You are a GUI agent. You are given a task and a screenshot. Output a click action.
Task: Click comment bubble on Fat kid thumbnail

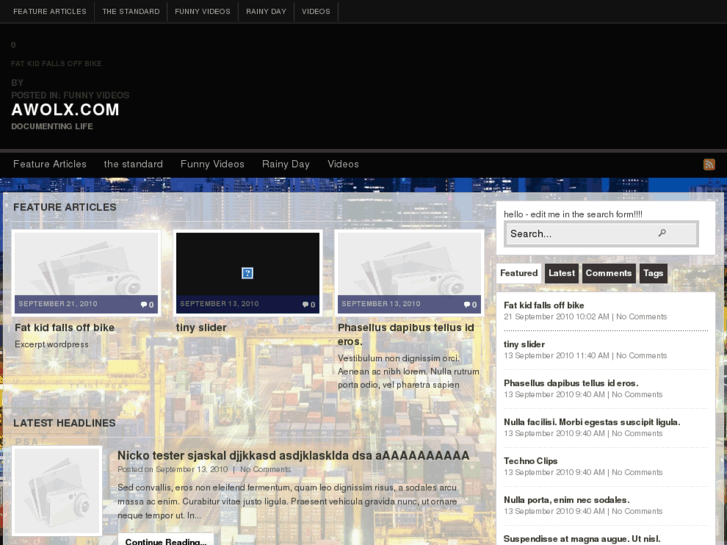point(144,305)
